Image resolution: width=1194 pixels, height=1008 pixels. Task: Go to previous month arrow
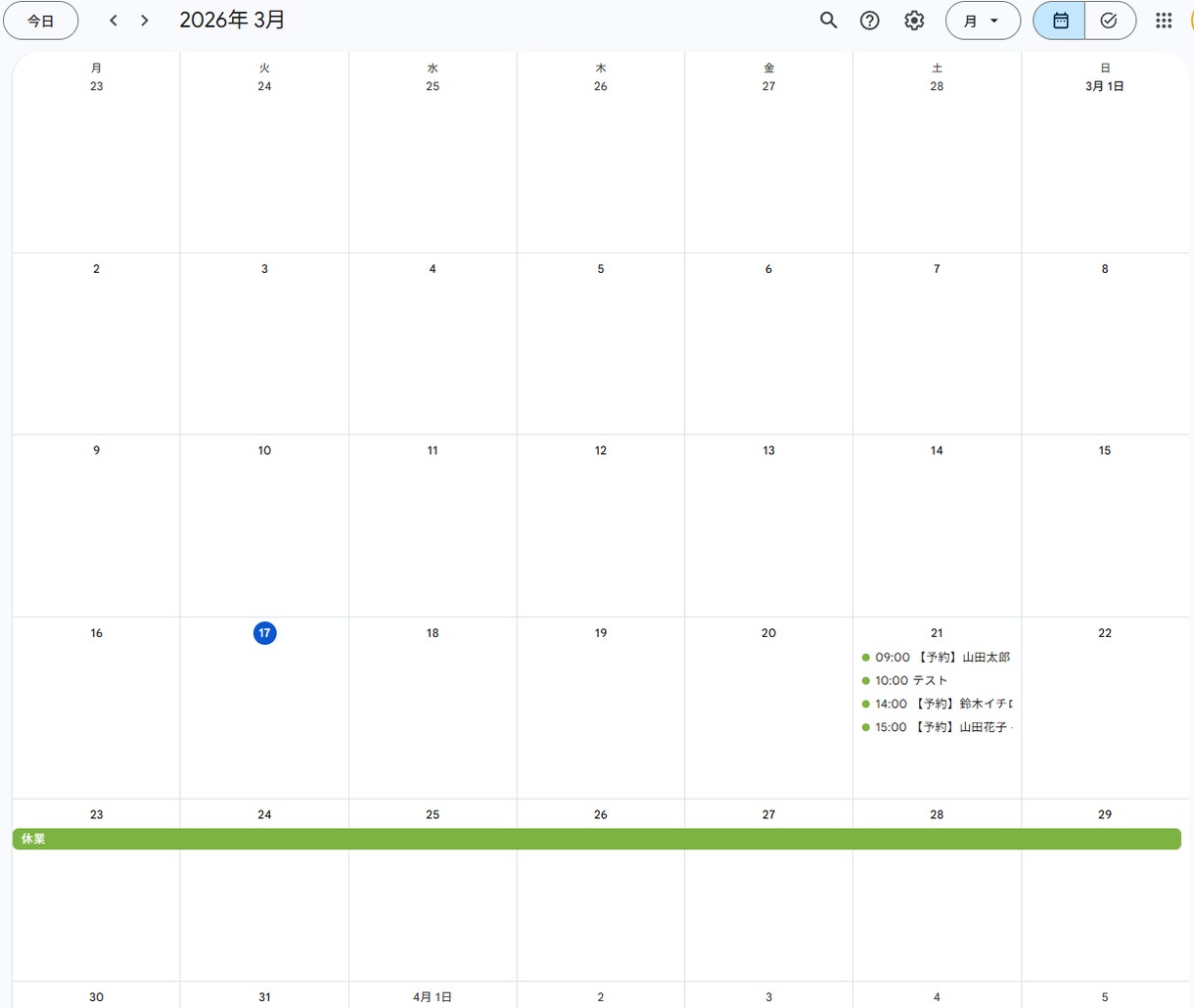[114, 21]
